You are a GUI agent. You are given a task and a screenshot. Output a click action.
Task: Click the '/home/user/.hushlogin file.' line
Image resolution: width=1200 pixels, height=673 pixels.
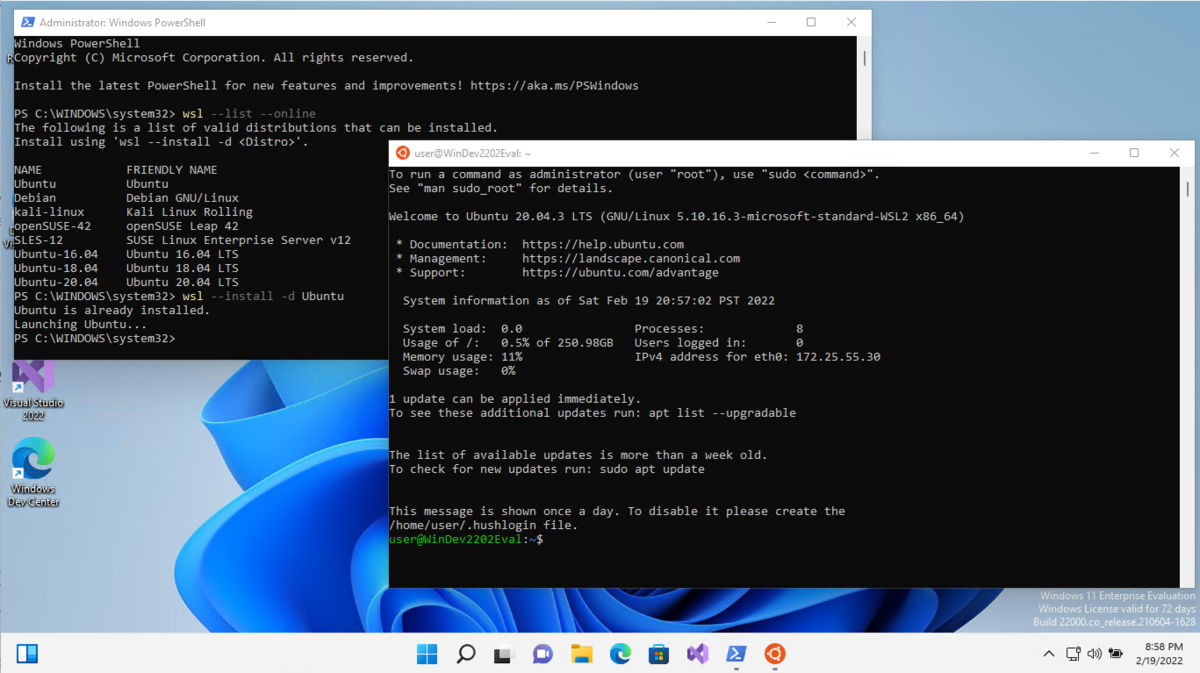pos(483,525)
